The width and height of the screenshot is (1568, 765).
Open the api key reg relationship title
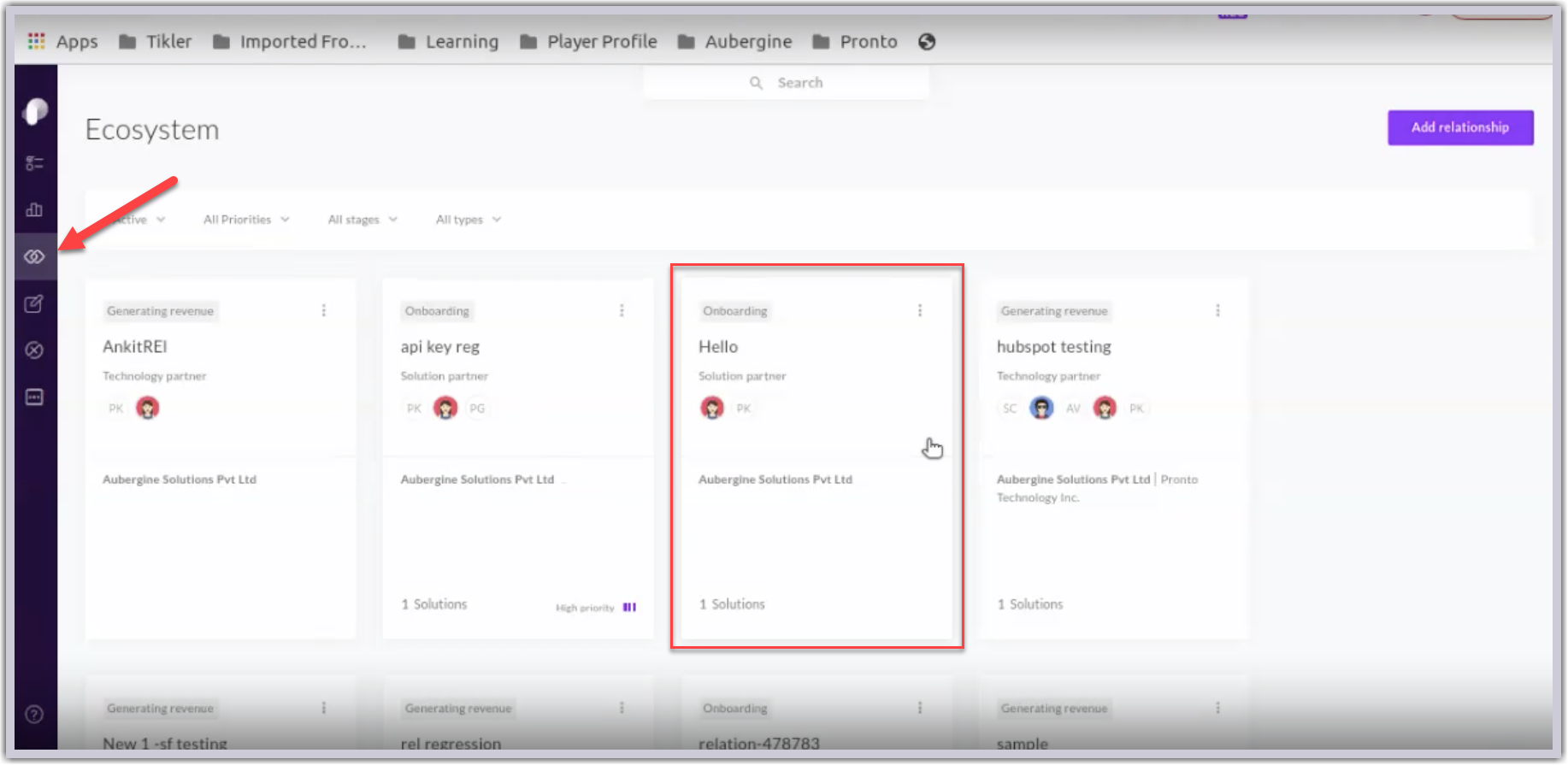[440, 347]
